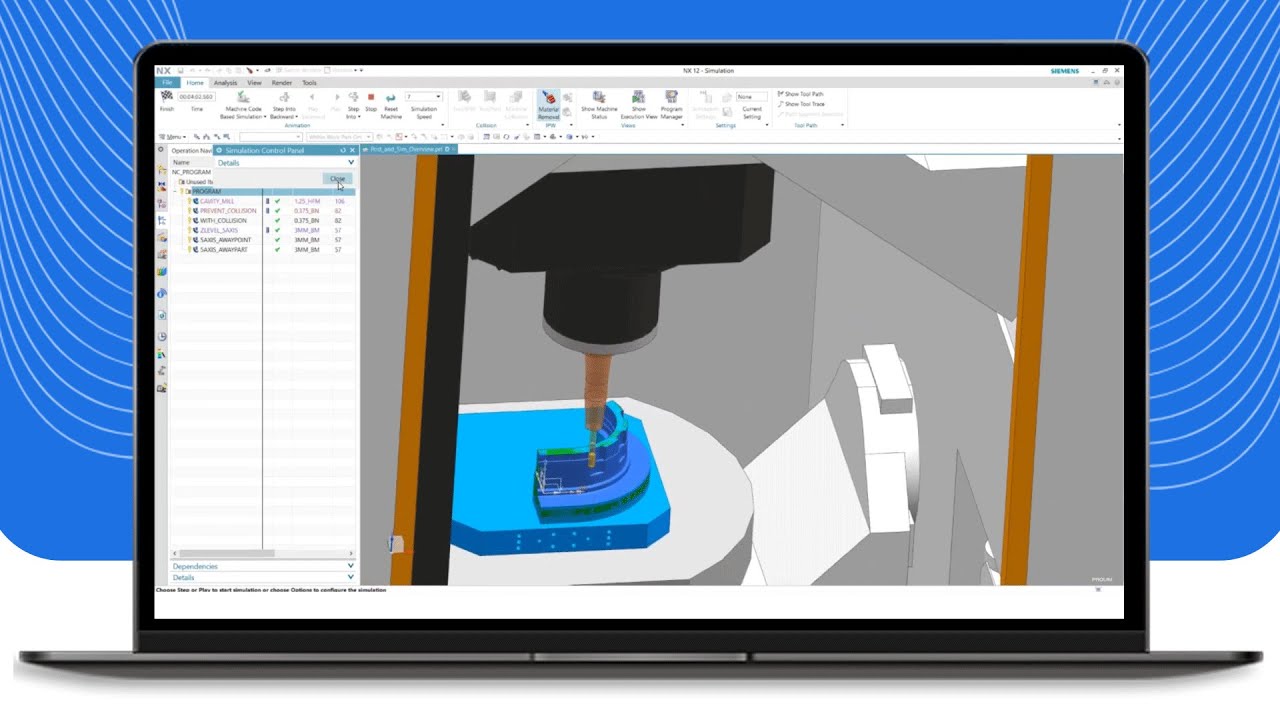
Task: Click the NX logo
Action: coord(164,71)
